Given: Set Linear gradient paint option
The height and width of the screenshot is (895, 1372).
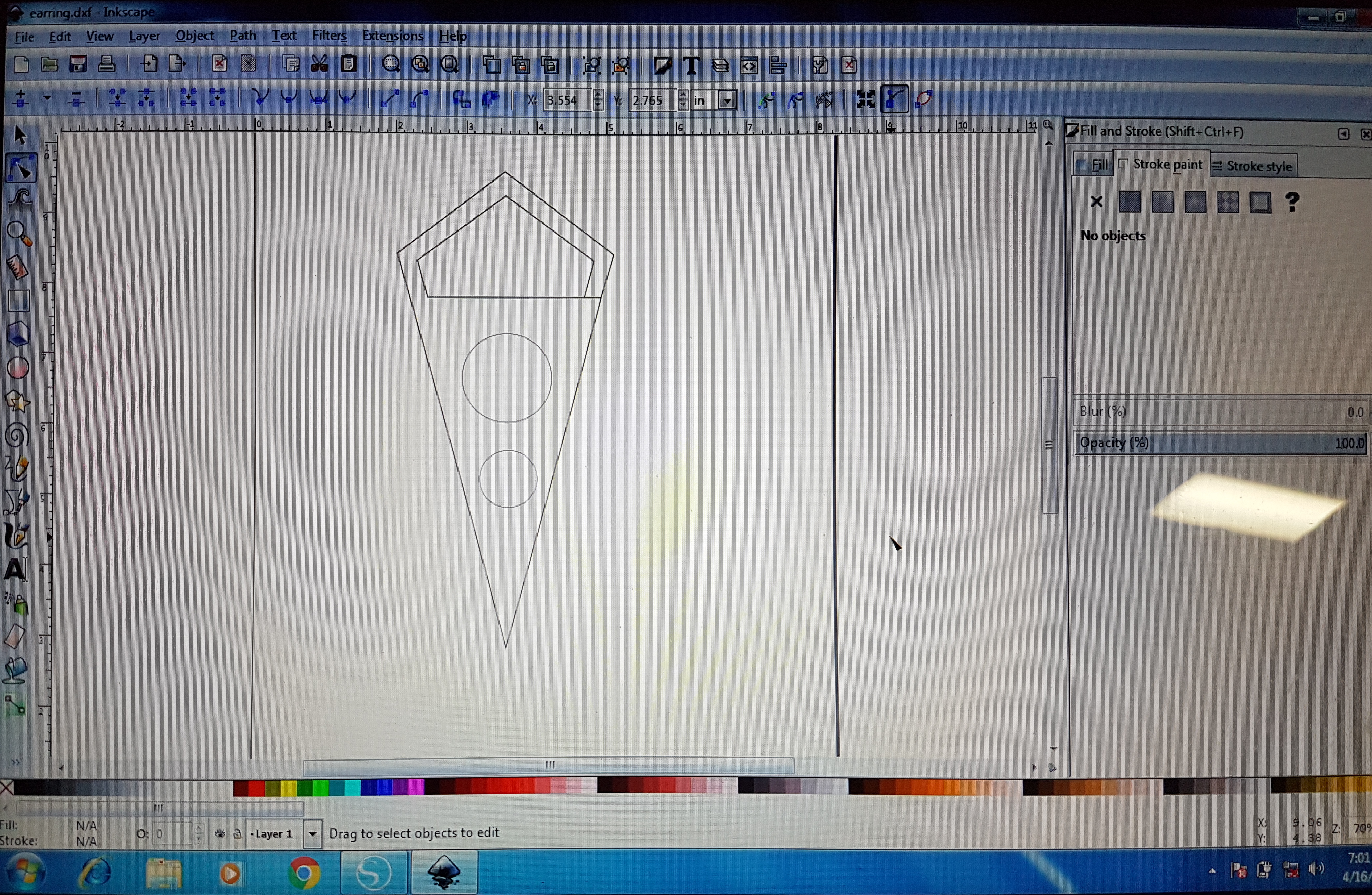Looking at the screenshot, I should pos(1162,202).
